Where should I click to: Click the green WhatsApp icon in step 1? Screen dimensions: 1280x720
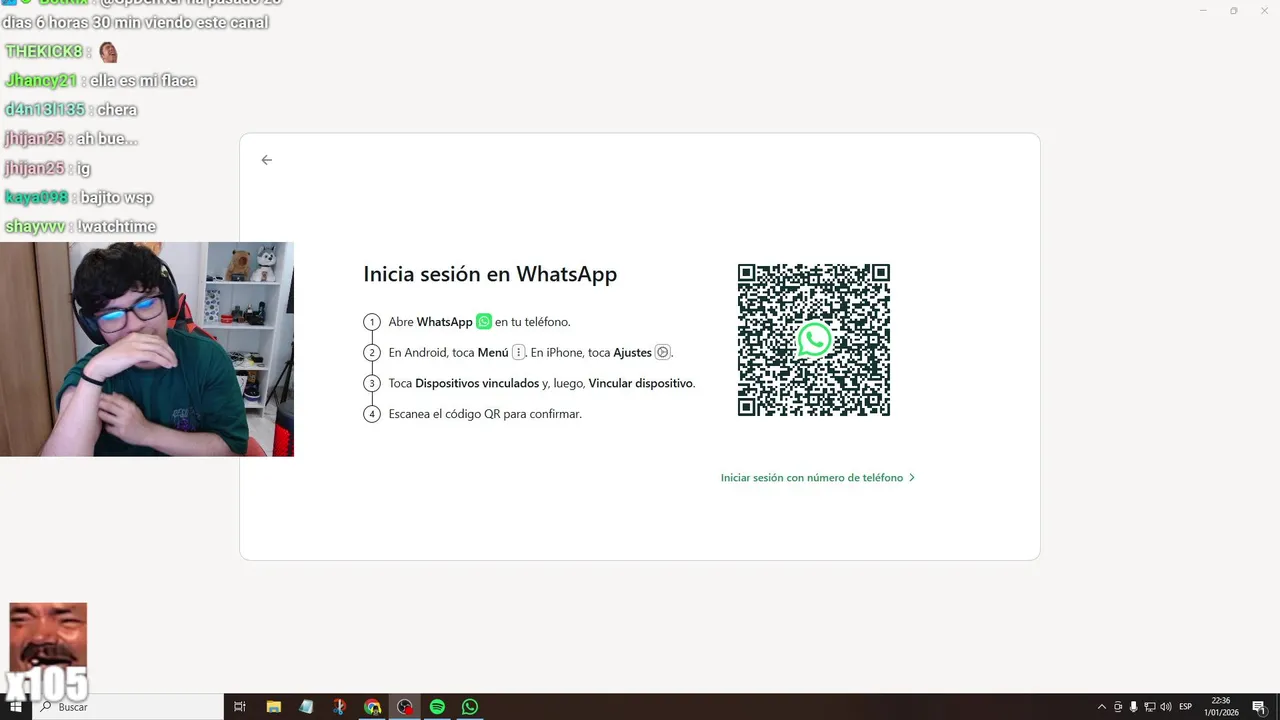[x=484, y=322]
